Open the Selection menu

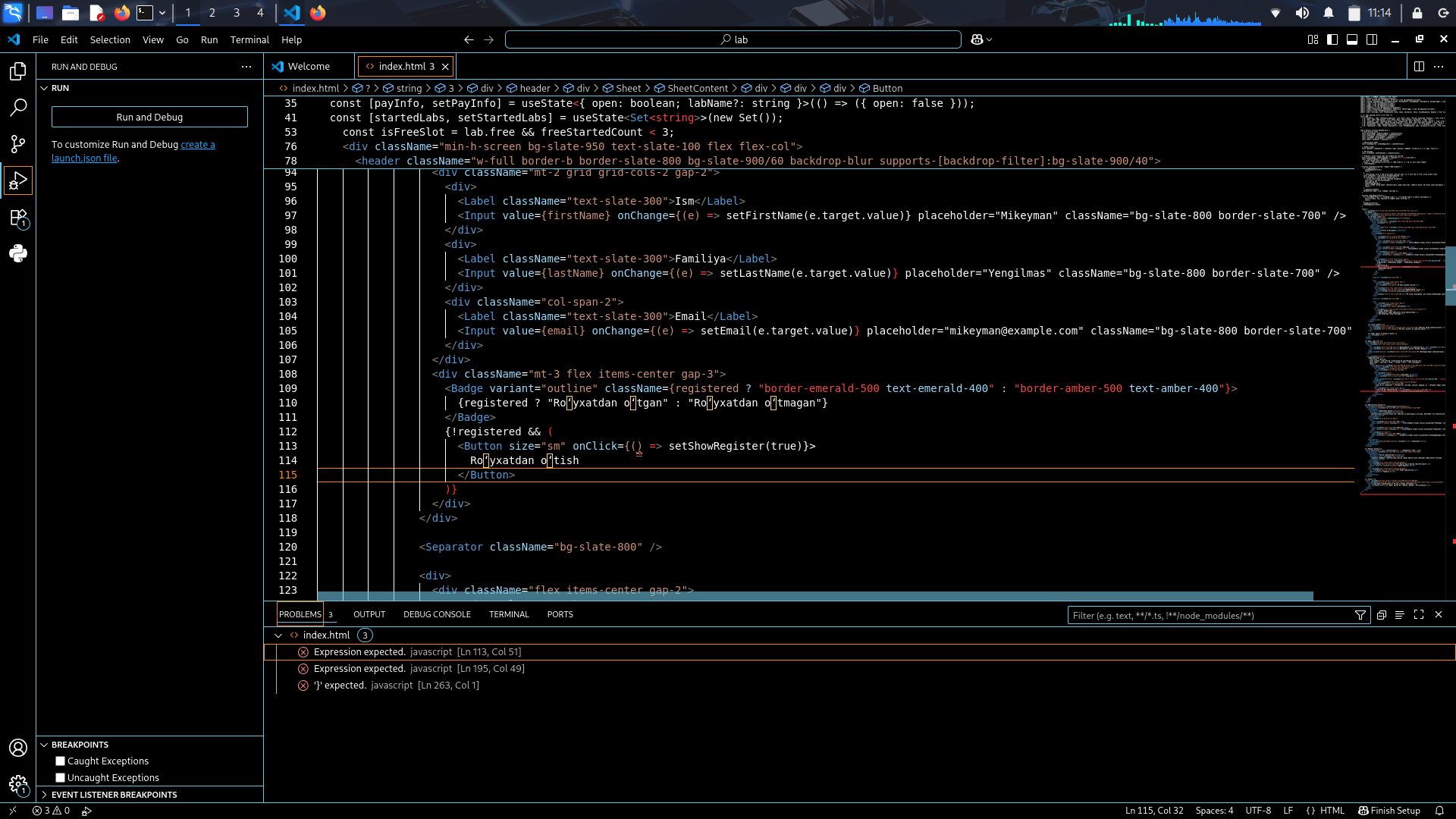[x=110, y=39]
